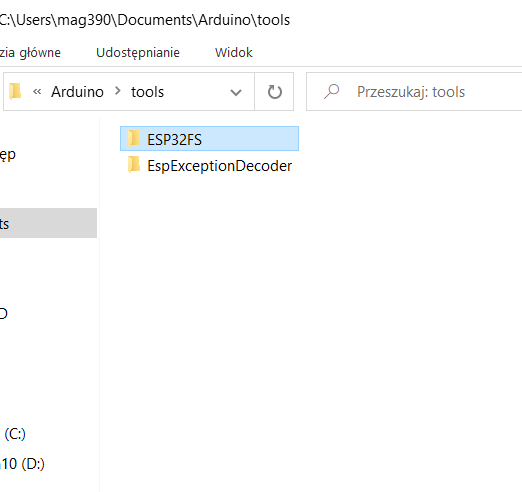
Task: Click the EspExceptionDecoder folder icon
Action: (134, 165)
